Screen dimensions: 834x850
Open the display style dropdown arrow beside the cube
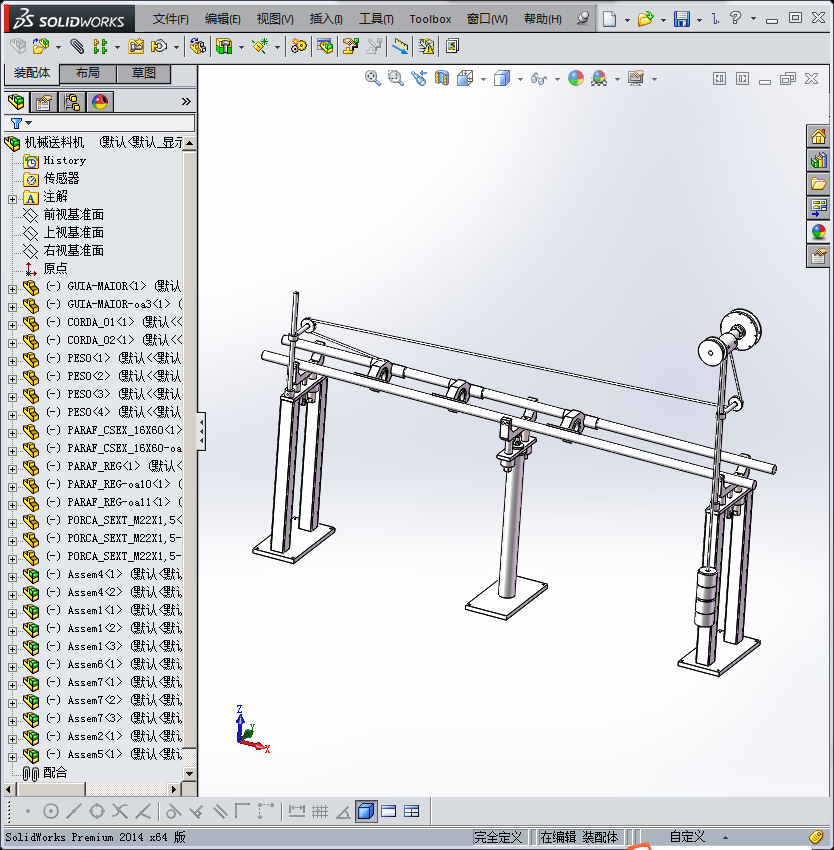tap(520, 79)
